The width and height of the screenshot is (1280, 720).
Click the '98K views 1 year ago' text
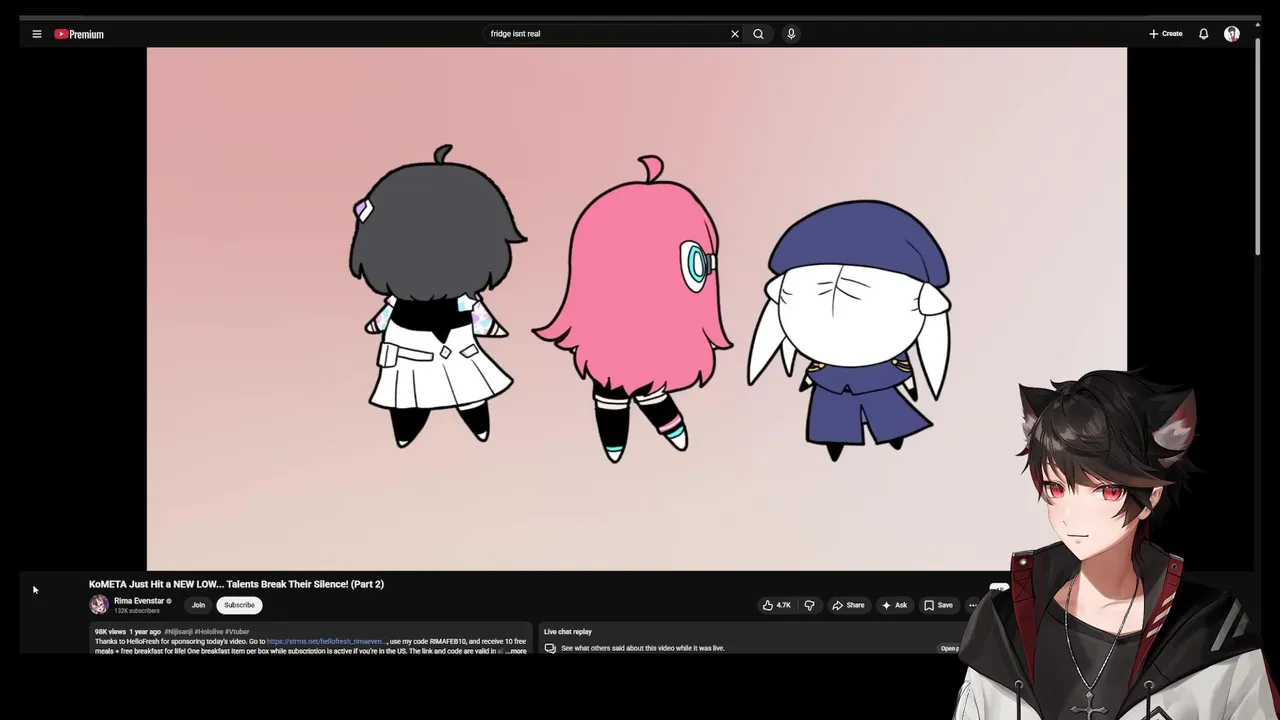pyautogui.click(x=128, y=632)
